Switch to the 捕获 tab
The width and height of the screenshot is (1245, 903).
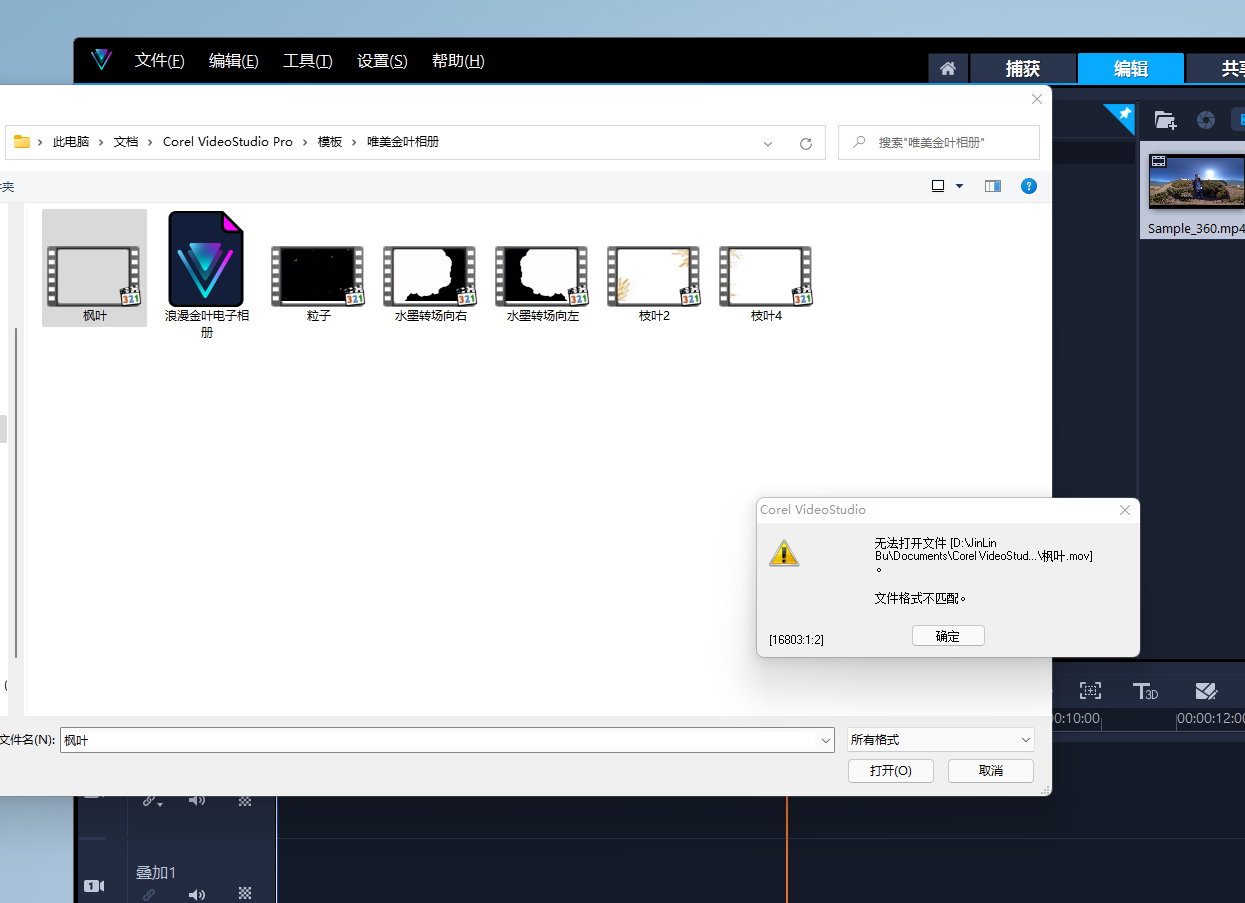pyautogui.click(x=1022, y=68)
